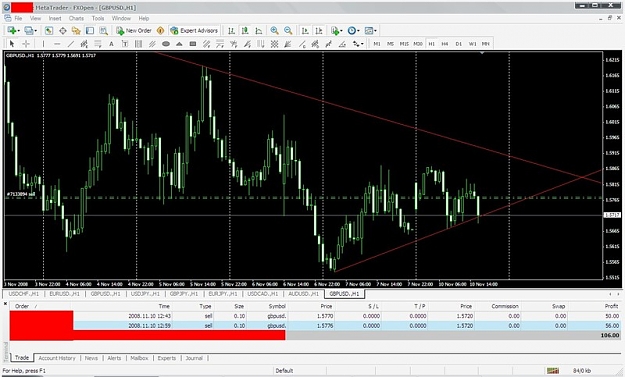Switch timeframe to M15
The width and height of the screenshot is (625, 377).
tap(404, 43)
